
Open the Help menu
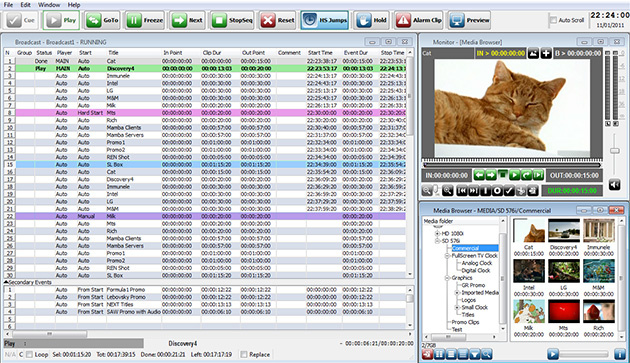[74, 5]
